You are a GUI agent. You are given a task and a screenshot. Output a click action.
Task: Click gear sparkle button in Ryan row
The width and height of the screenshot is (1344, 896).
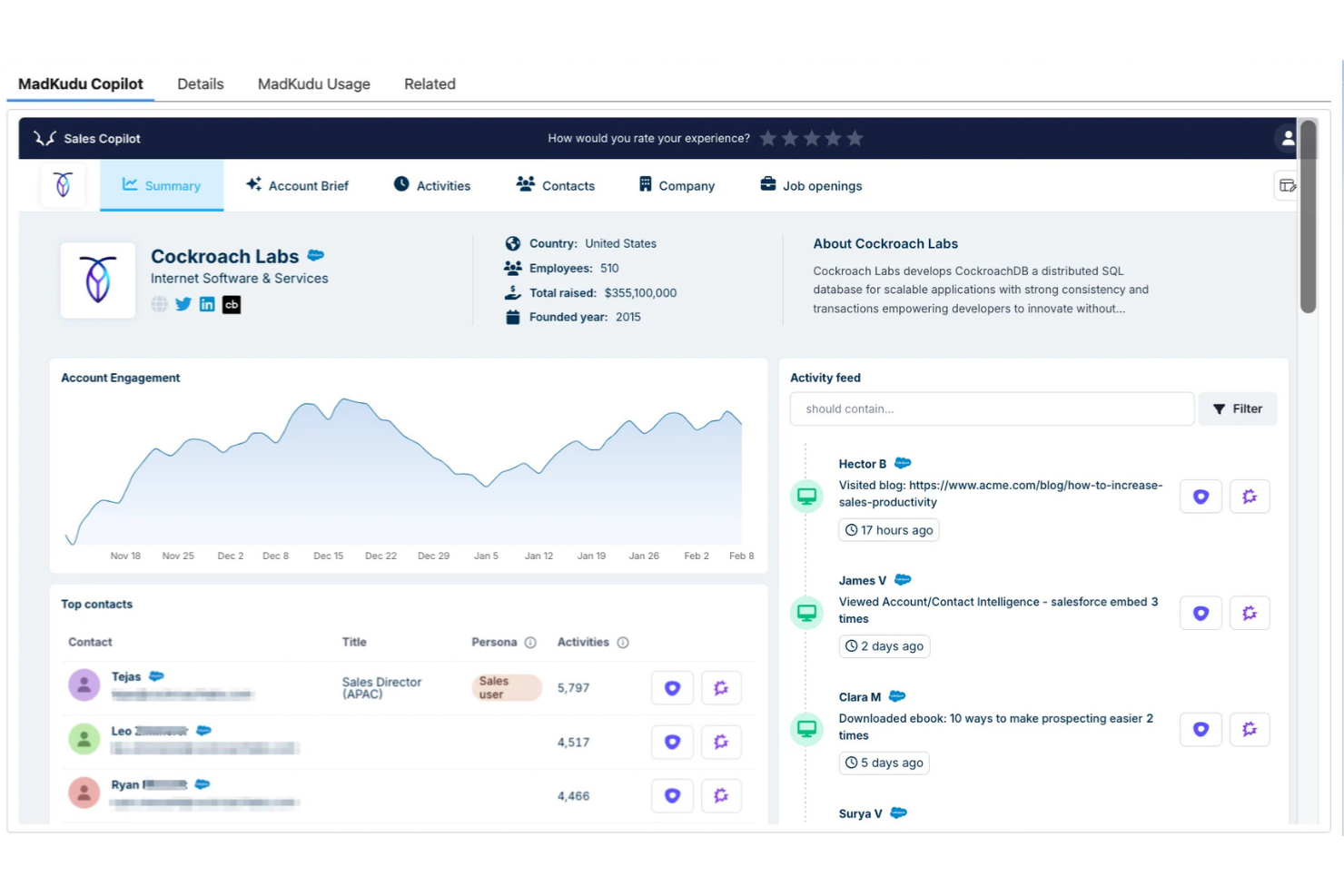[721, 795]
